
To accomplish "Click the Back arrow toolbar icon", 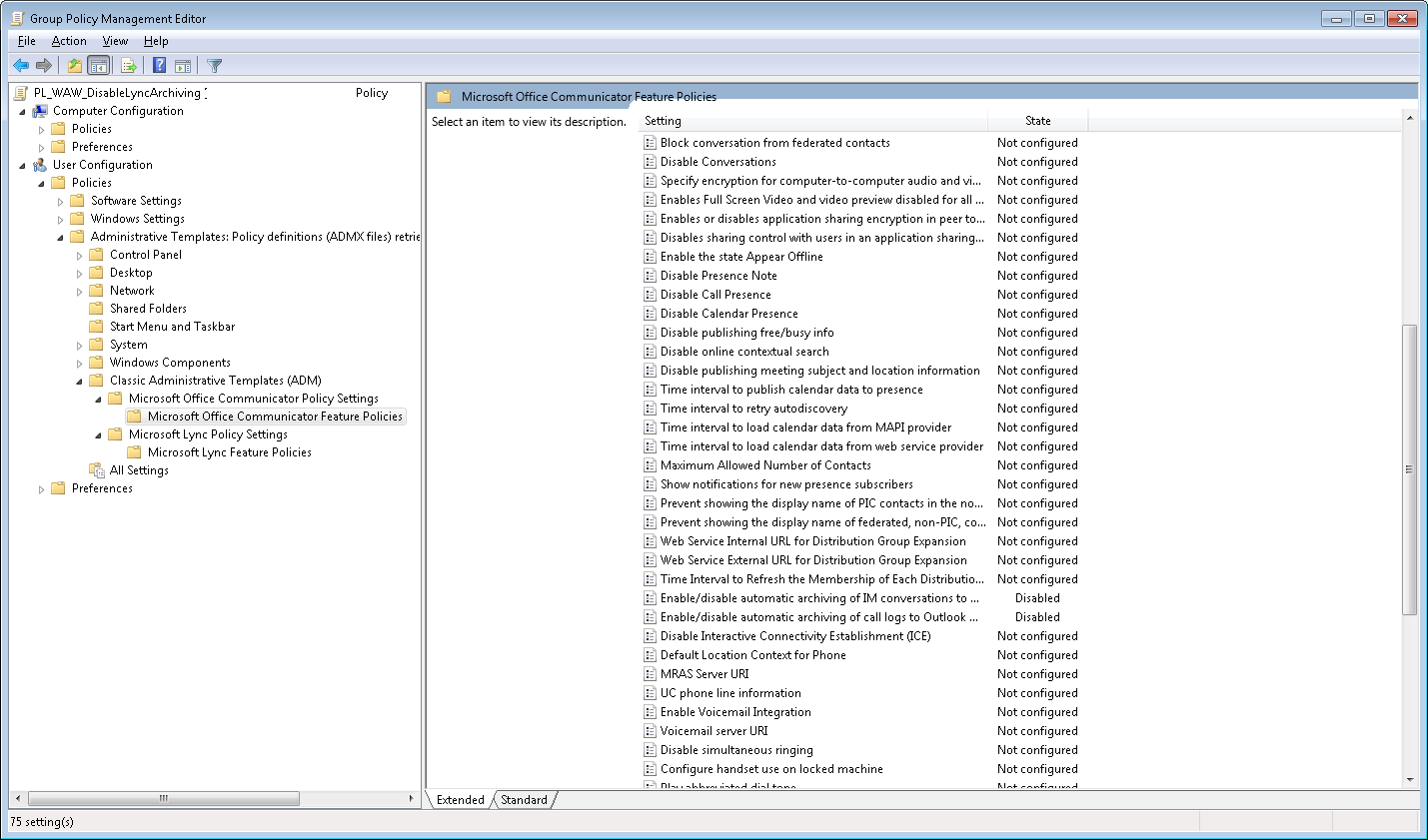I will point(21,66).
